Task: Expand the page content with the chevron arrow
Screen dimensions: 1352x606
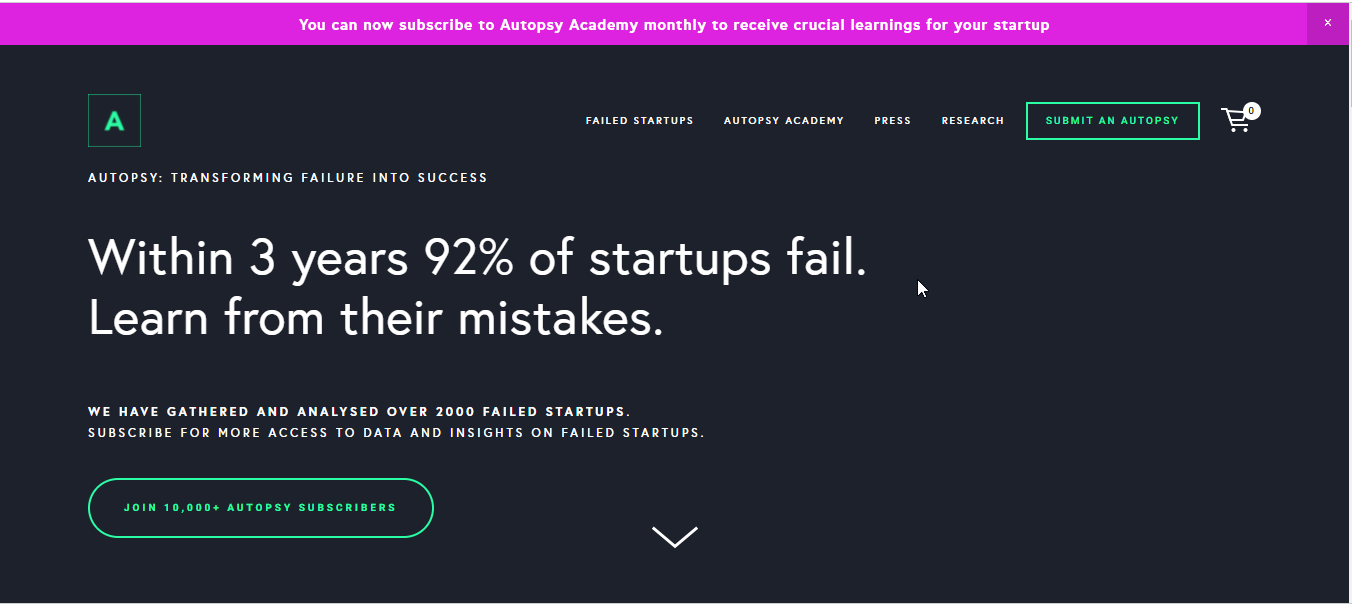Action: (675, 536)
